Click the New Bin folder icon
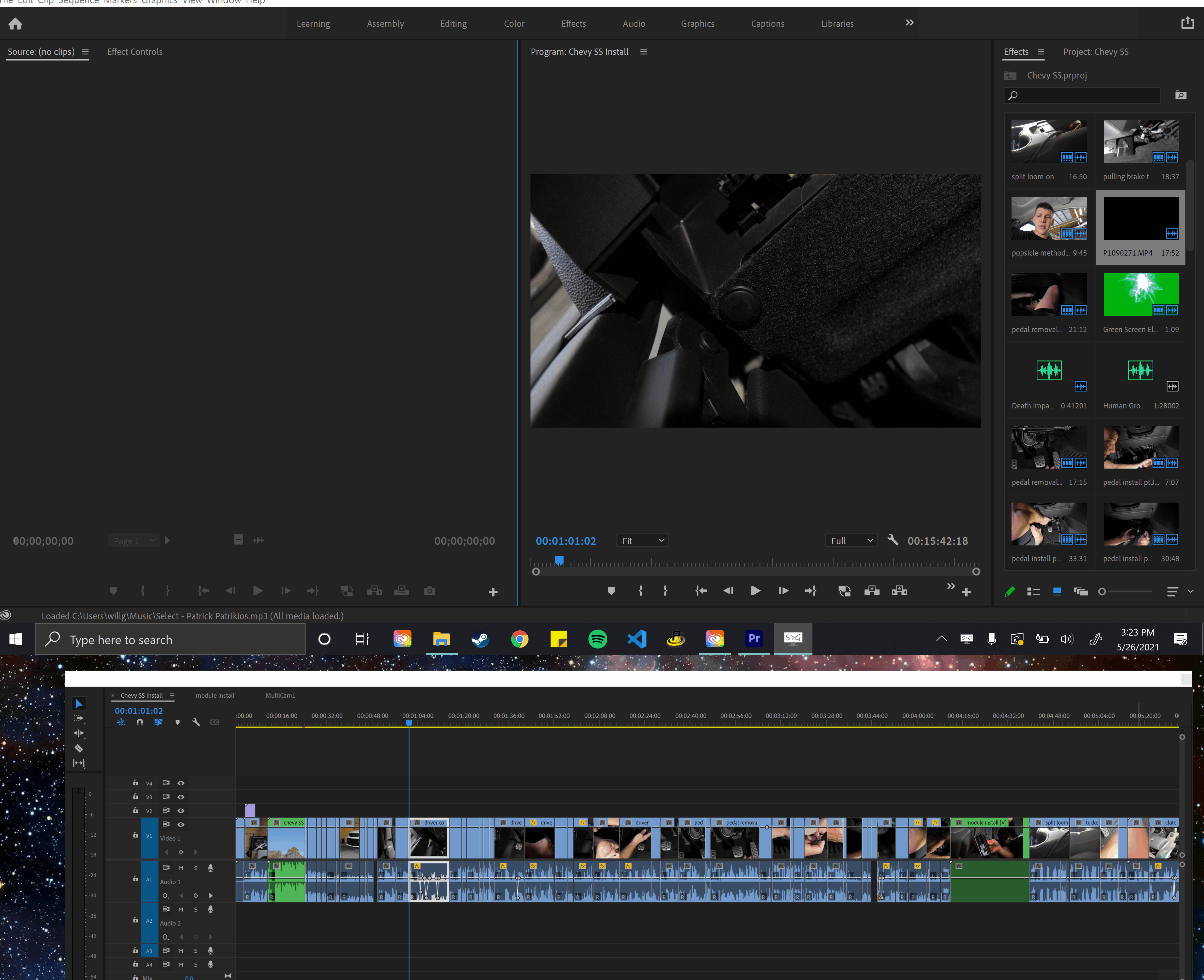Image resolution: width=1204 pixels, height=980 pixels. pos(1180,95)
